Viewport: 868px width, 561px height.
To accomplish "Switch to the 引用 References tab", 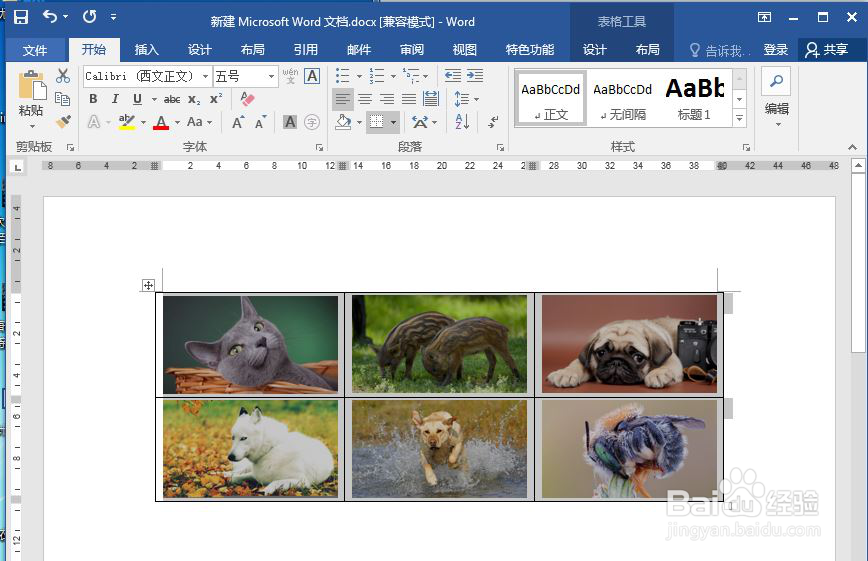I will [306, 50].
